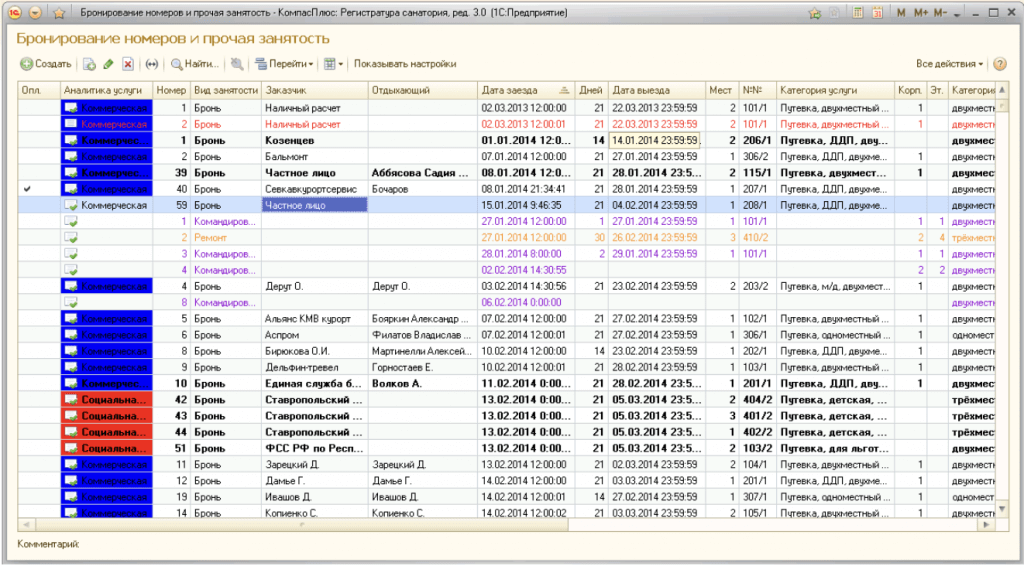
Task: Open the calculator icon in title bar
Action: tap(858, 13)
